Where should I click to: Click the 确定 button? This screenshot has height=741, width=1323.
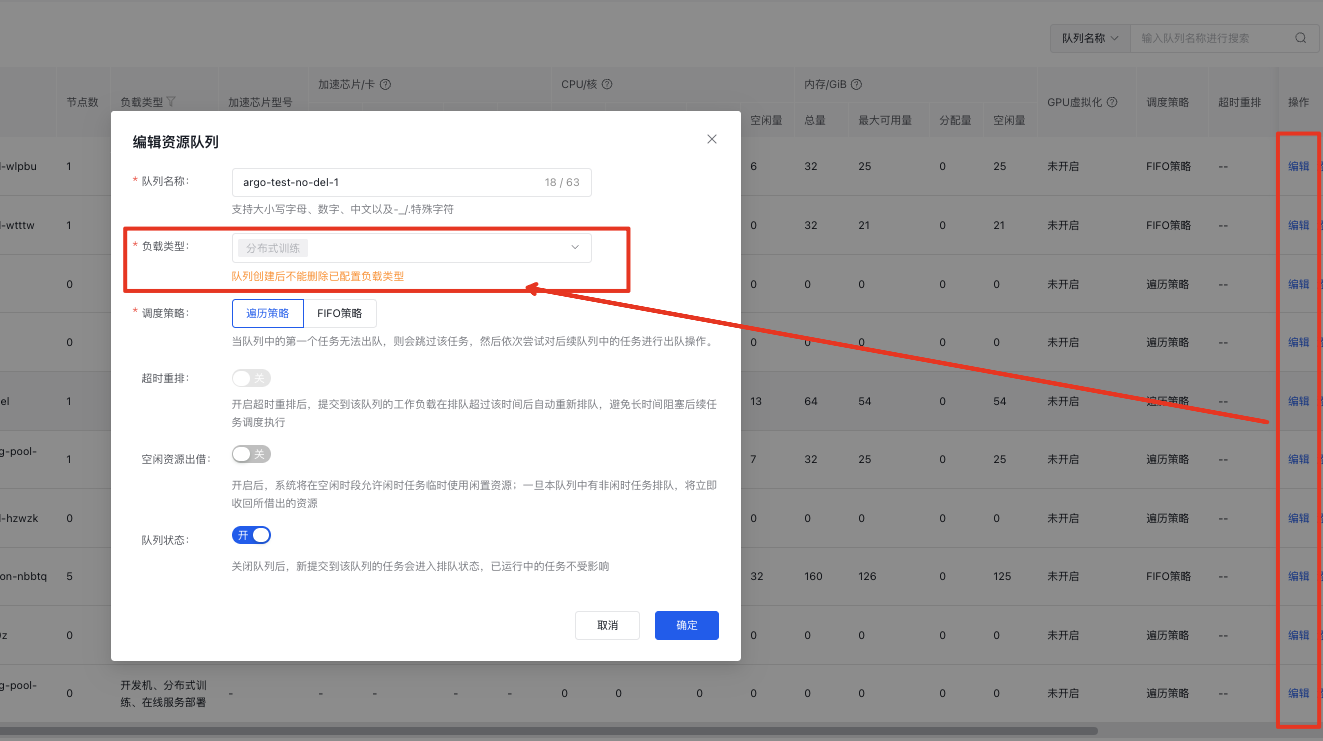click(687, 625)
